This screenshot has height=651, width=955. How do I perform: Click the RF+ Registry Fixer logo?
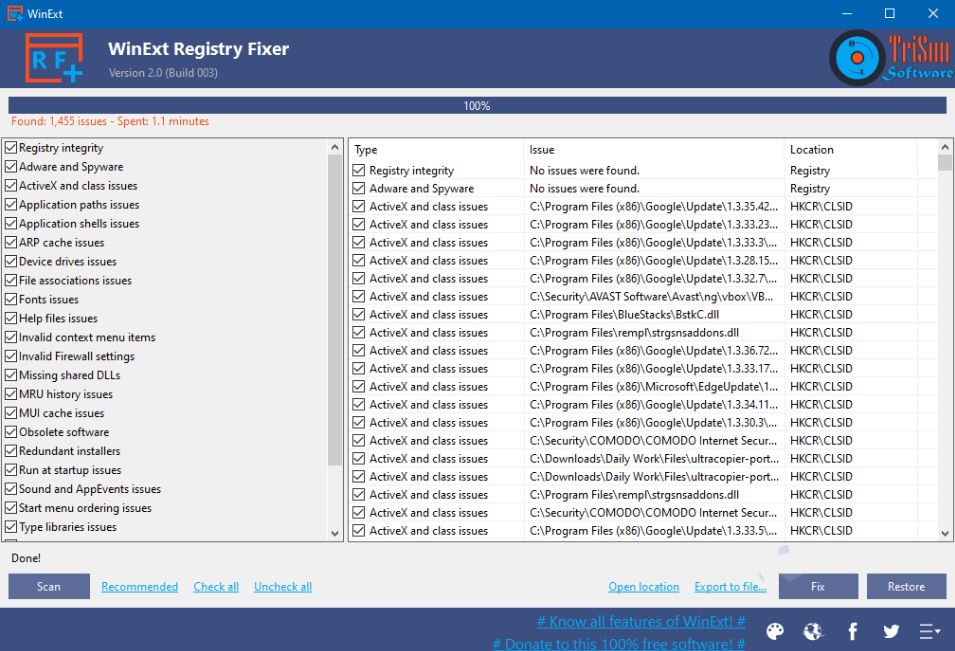(54, 58)
